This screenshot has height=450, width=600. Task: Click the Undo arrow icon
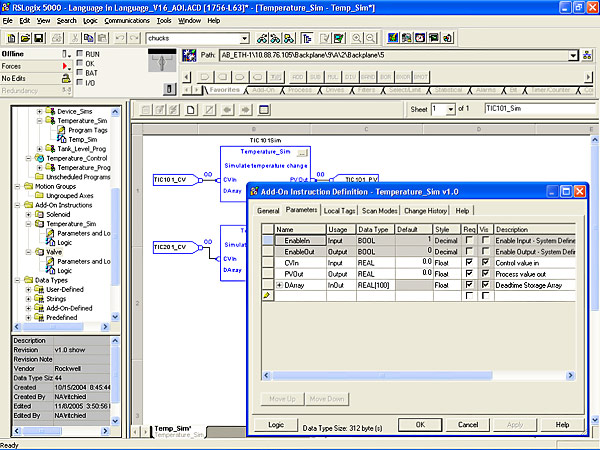pyautogui.click(x=120, y=38)
